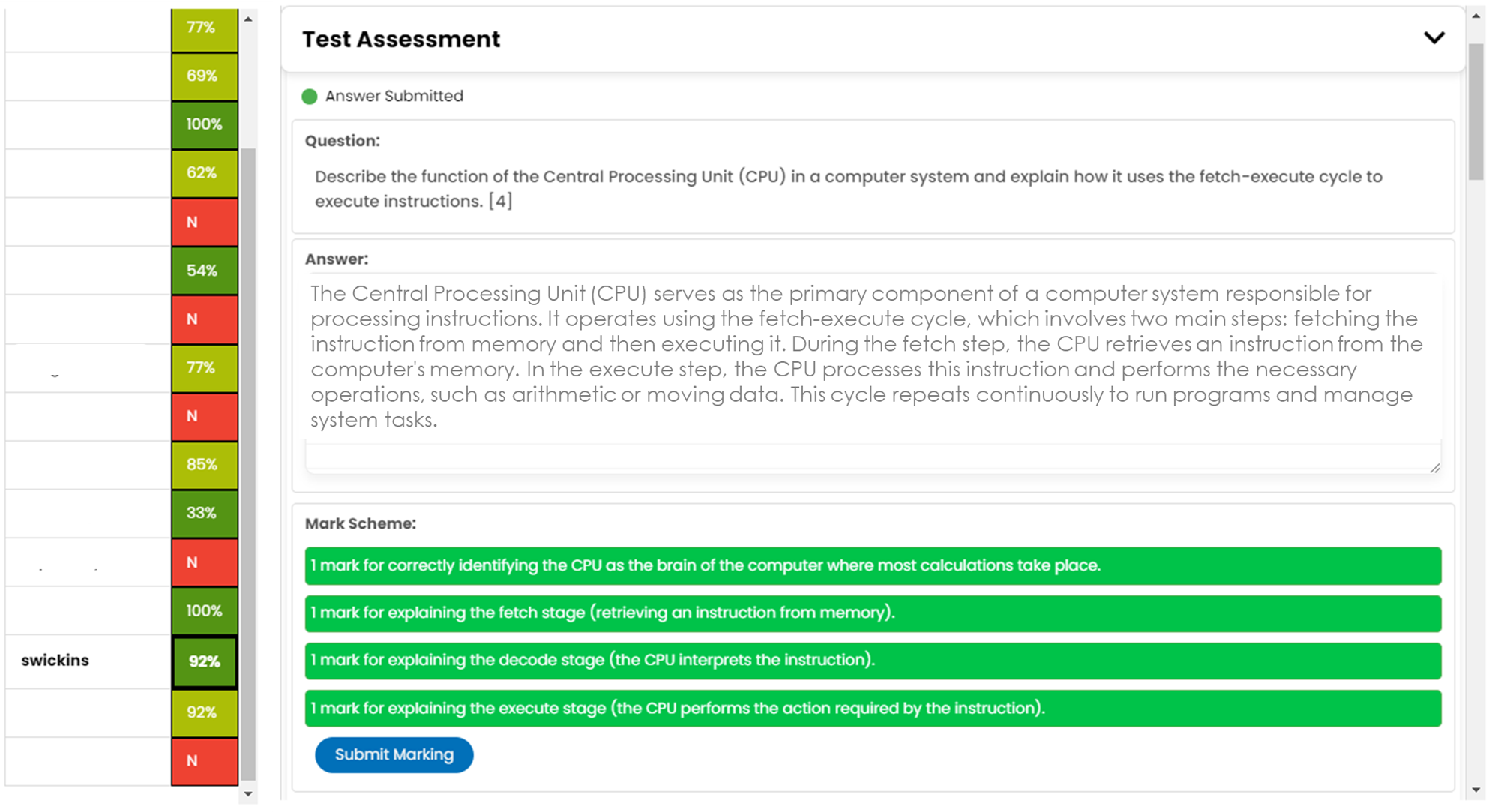The image size is (1489, 812).
Task: Select the 54% score cell
Action: [203, 271]
